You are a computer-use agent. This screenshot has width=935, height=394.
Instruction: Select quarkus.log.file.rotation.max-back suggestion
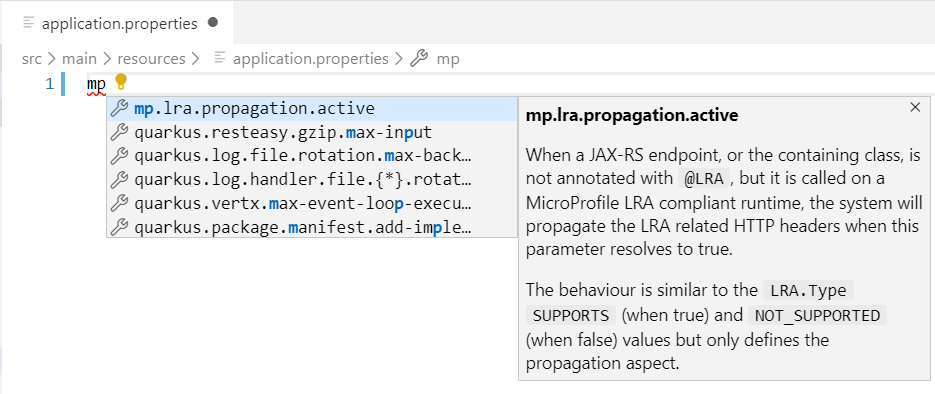click(312, 156)
